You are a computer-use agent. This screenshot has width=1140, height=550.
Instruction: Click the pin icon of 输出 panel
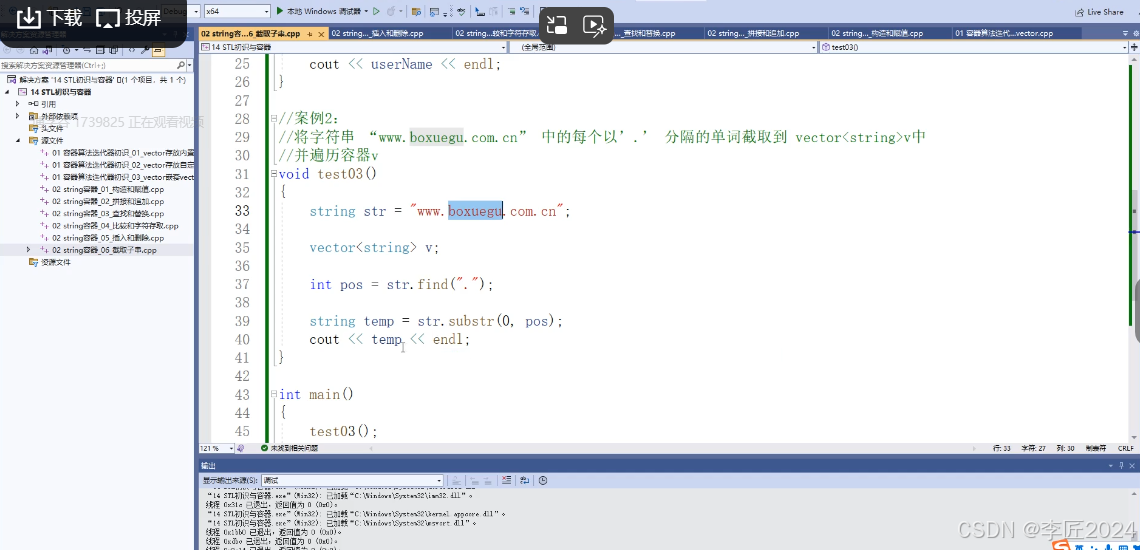tap(1120, 466)
